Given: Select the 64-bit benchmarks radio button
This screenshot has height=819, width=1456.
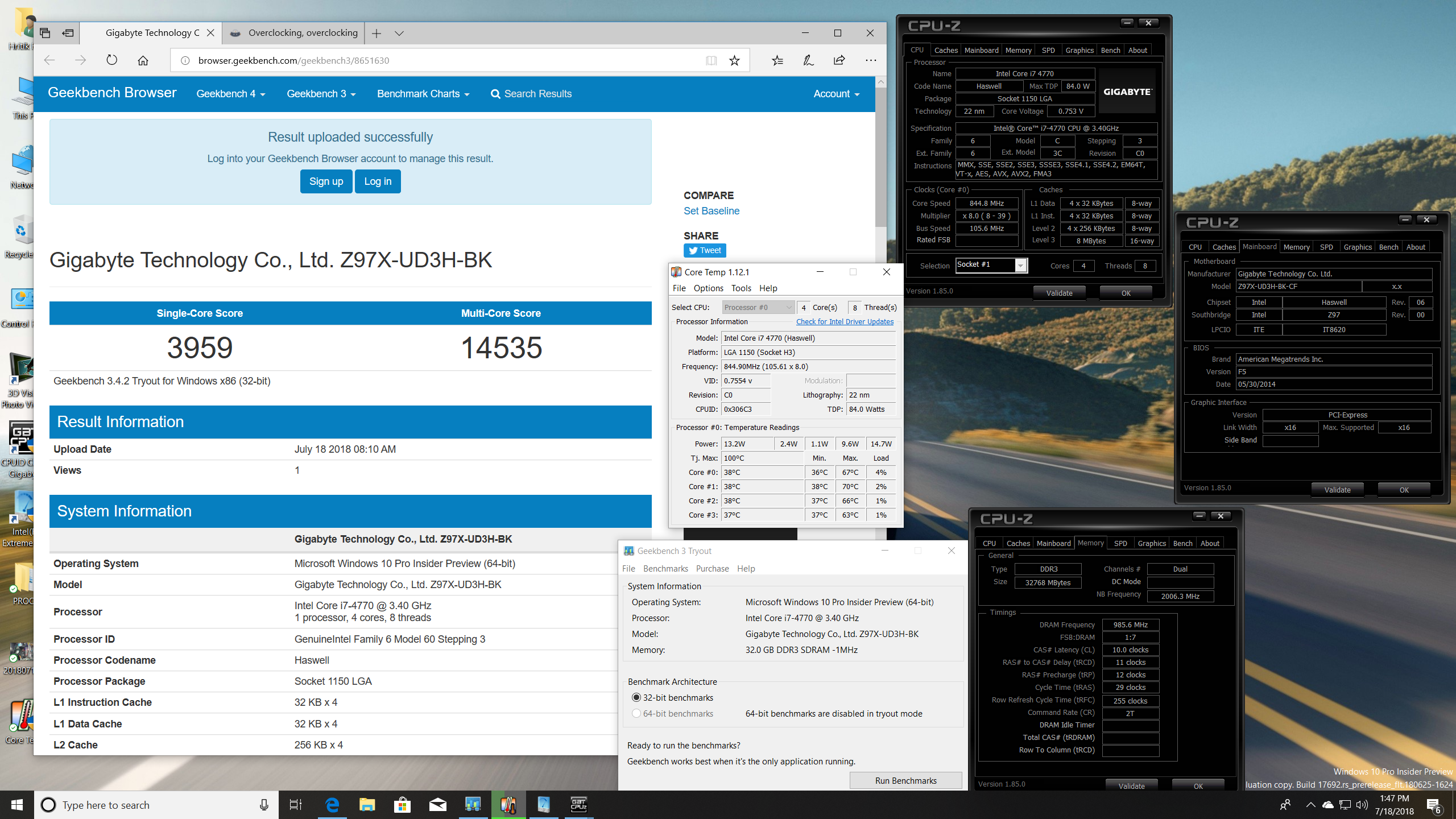Looking at the screenshot, I should tap(636, 713).
